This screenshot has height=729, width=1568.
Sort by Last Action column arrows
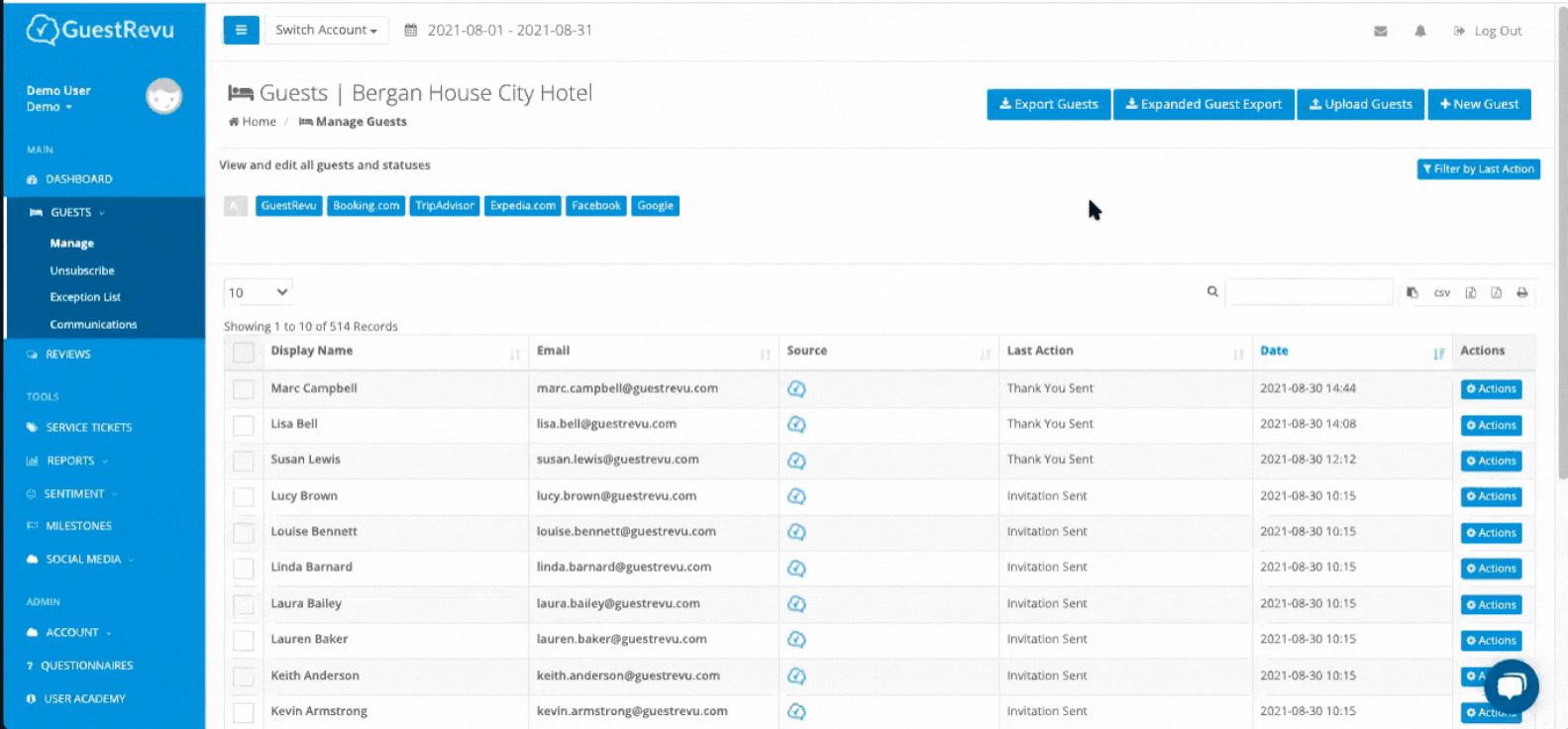point(1238,354)
